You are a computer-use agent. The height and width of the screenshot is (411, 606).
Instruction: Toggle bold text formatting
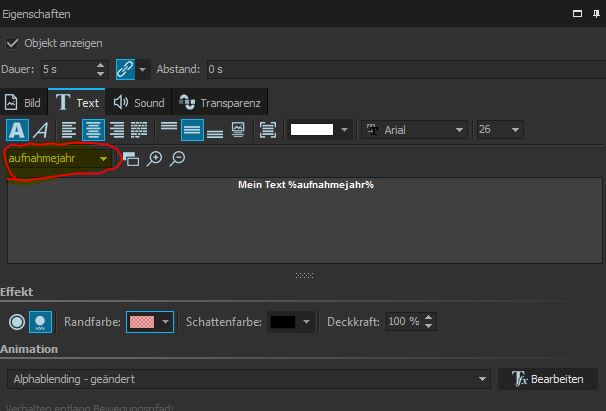17,130
